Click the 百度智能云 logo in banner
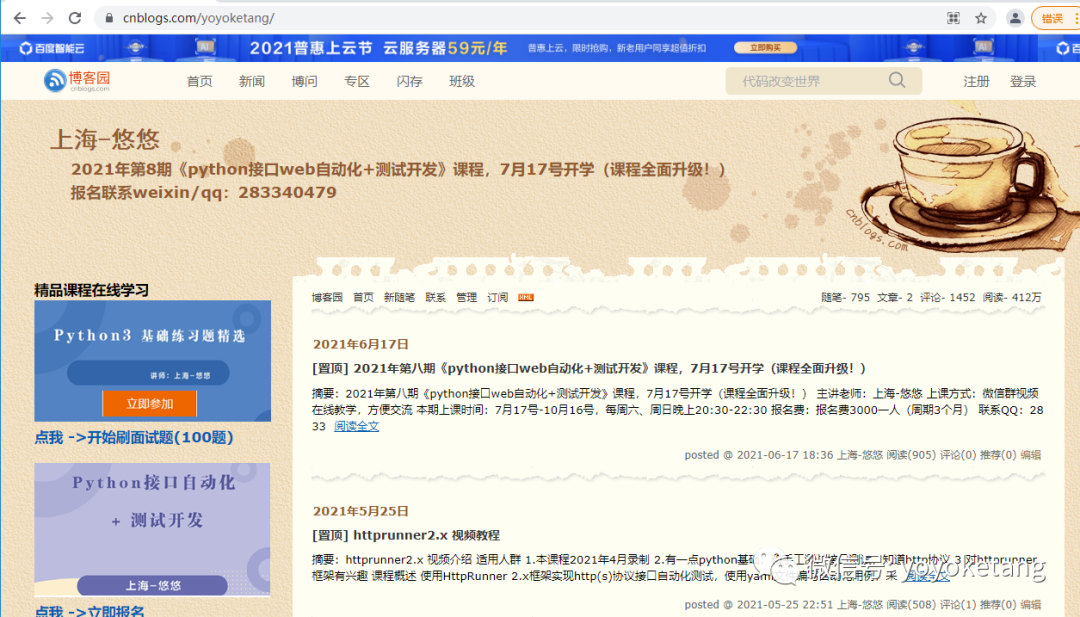Screen dimensions: 1080x617 pos(52,48)
